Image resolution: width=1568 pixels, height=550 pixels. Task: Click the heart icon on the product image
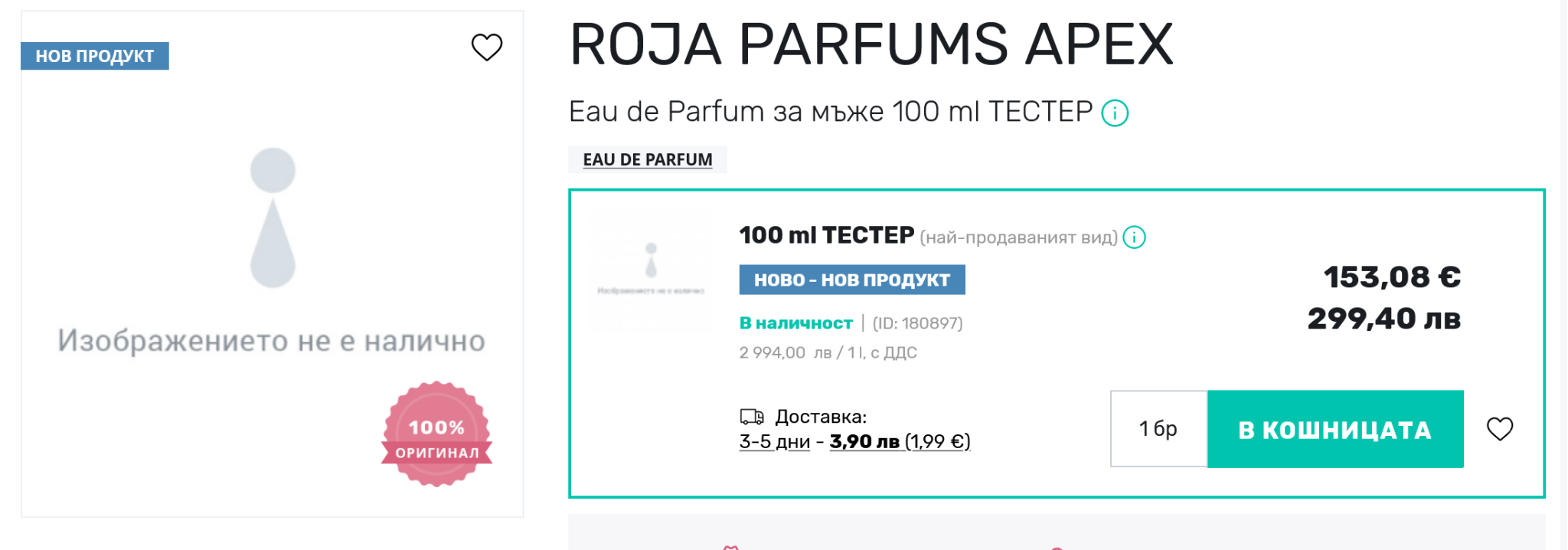(486, 47)
